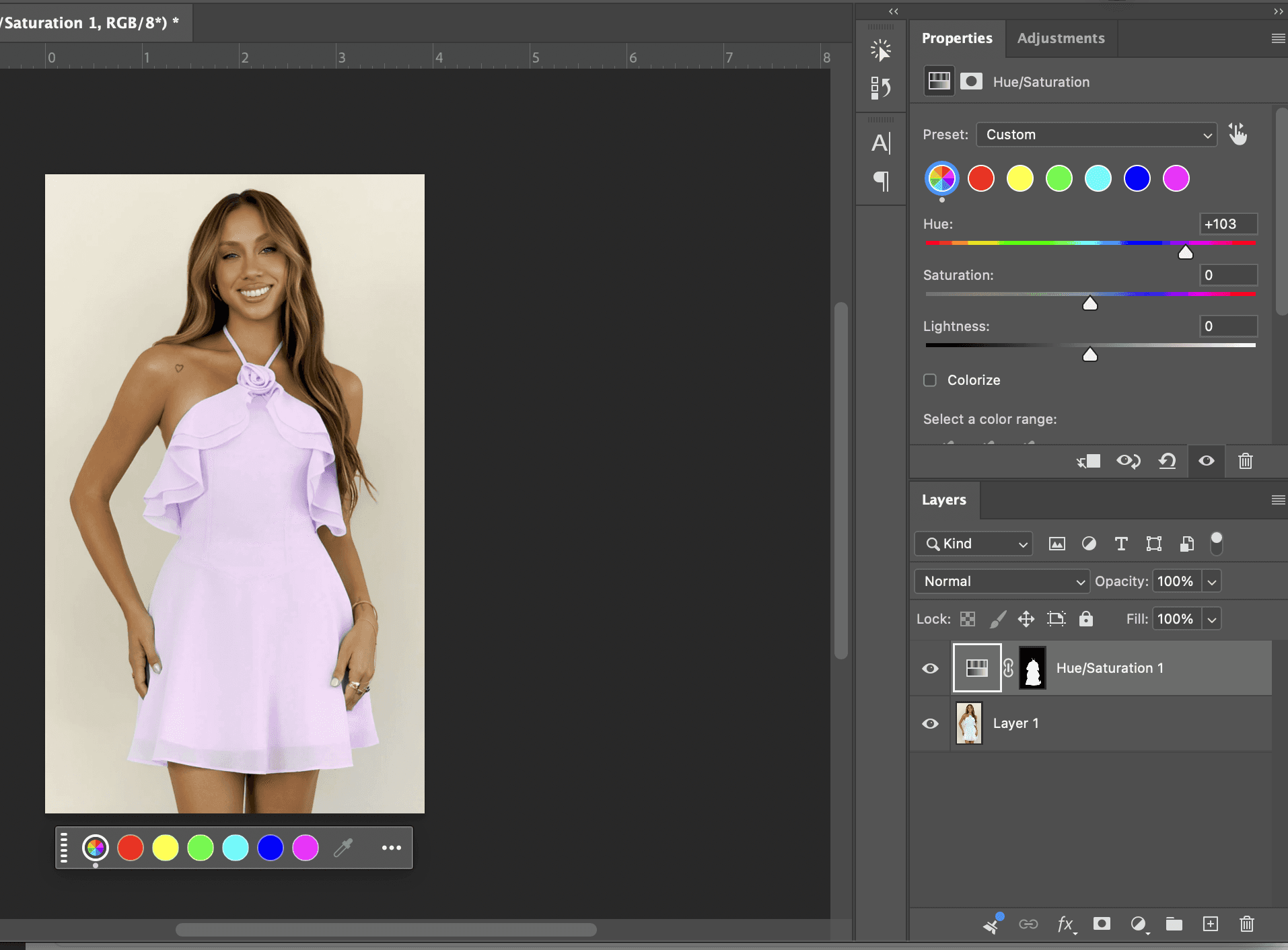Screen dimensions: 1288x950
Task: Click the Hue slider handle
Action: click(x=1186, y=252)
